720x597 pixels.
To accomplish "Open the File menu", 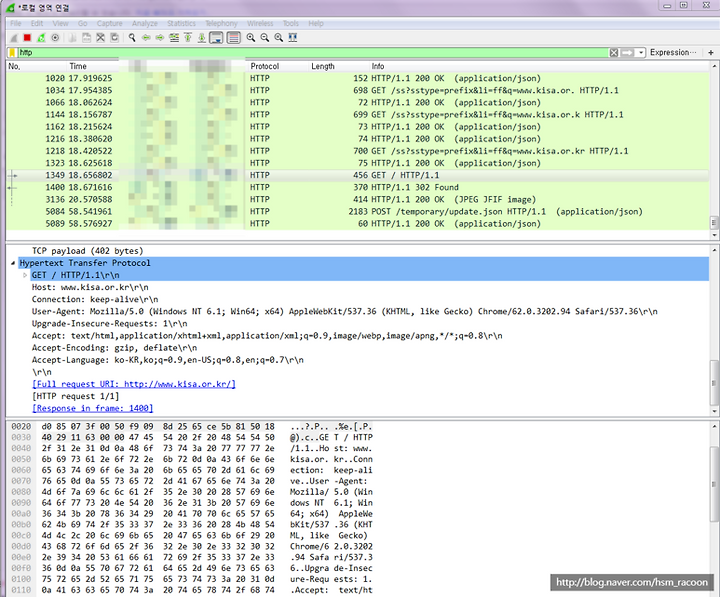I will click(16, 23).
